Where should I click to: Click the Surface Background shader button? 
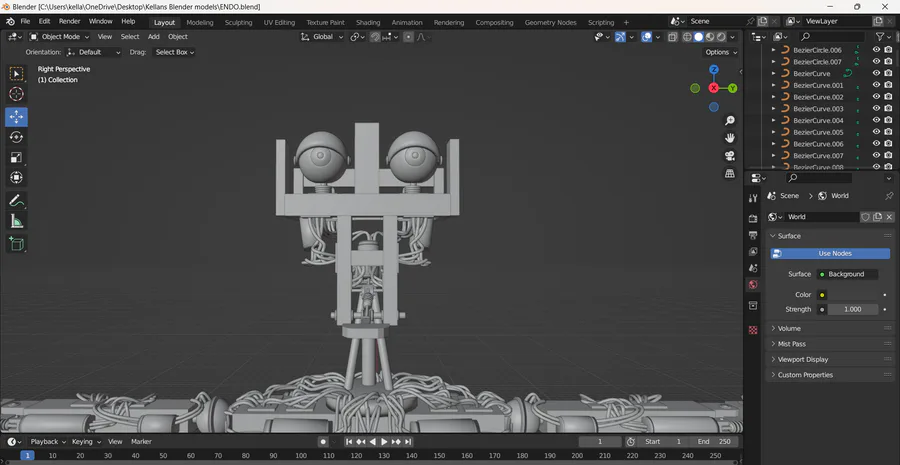pos(847,274)
